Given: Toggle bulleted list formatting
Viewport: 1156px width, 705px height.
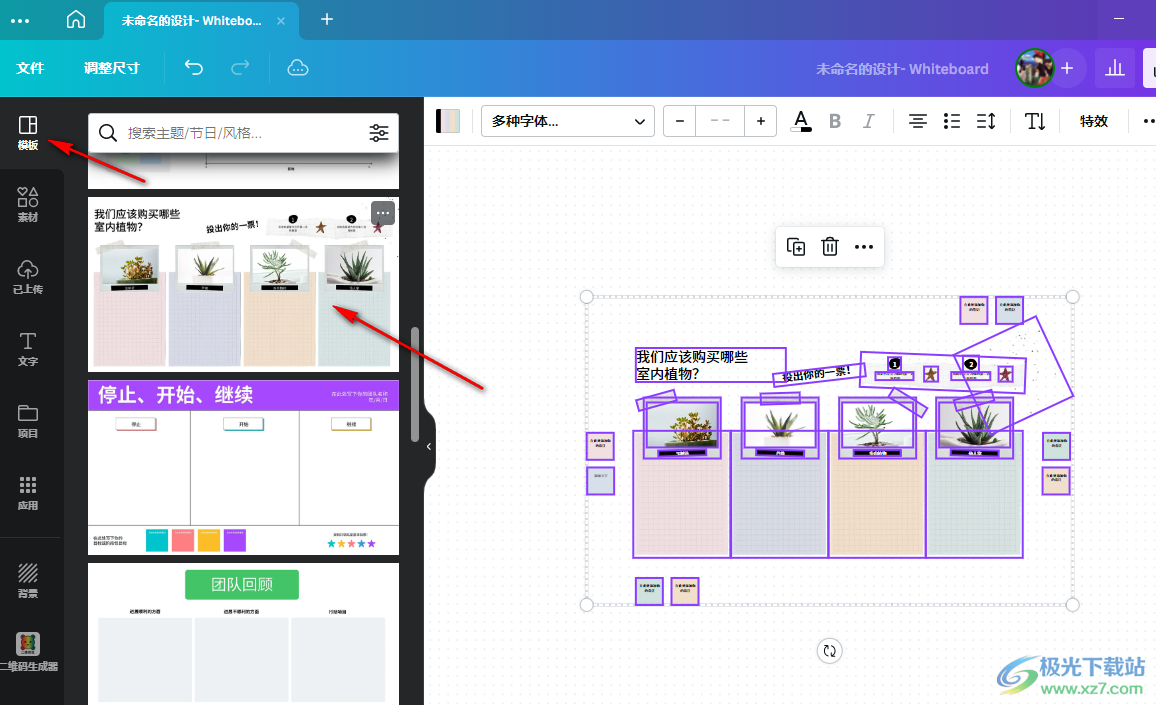Looking at the screenshot, I should pyautogui.click(x=952, y=121).
